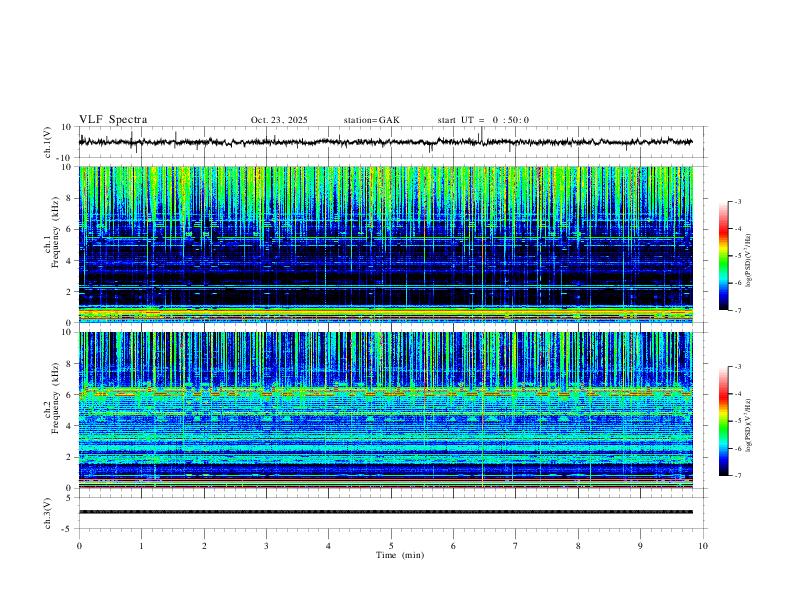Viewport: 792px width, 612px height.
Task: Click the "2" tick on ch.2 frequency axis
Action: [x=69, y=457]
